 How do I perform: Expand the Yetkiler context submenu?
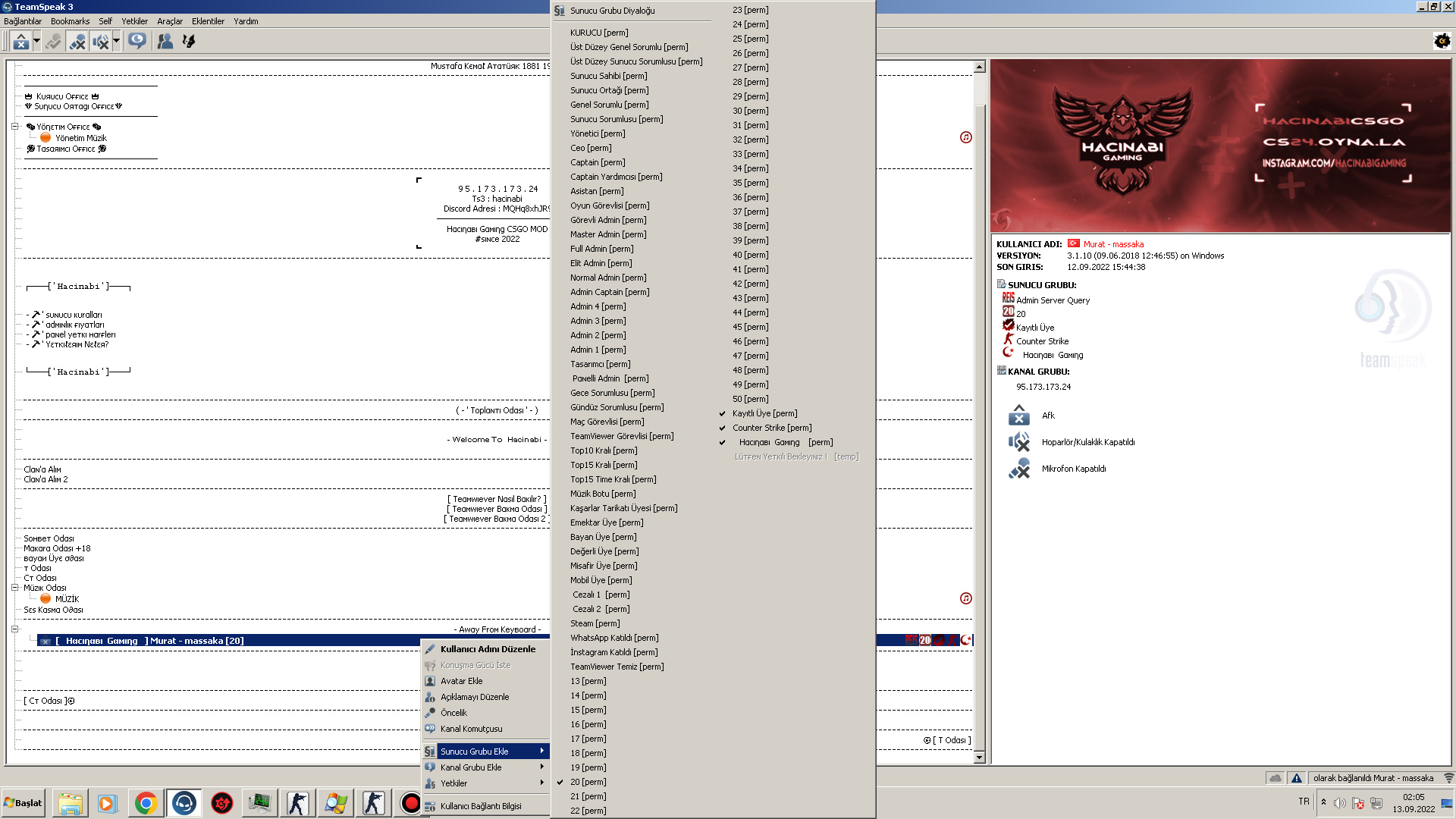(x=485, y=783)
